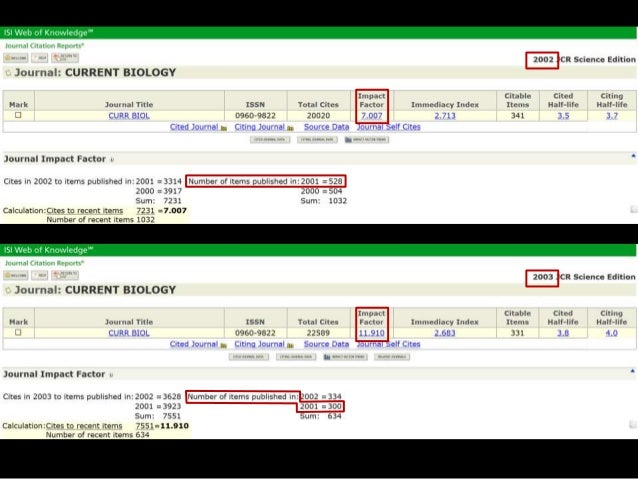Image resolution: width=638 pixels, height=479 pixels.
Task: Click info icon beside 2003 Journal Impact Factor heading
Action: pyautogui.click(x=111, y=375)
